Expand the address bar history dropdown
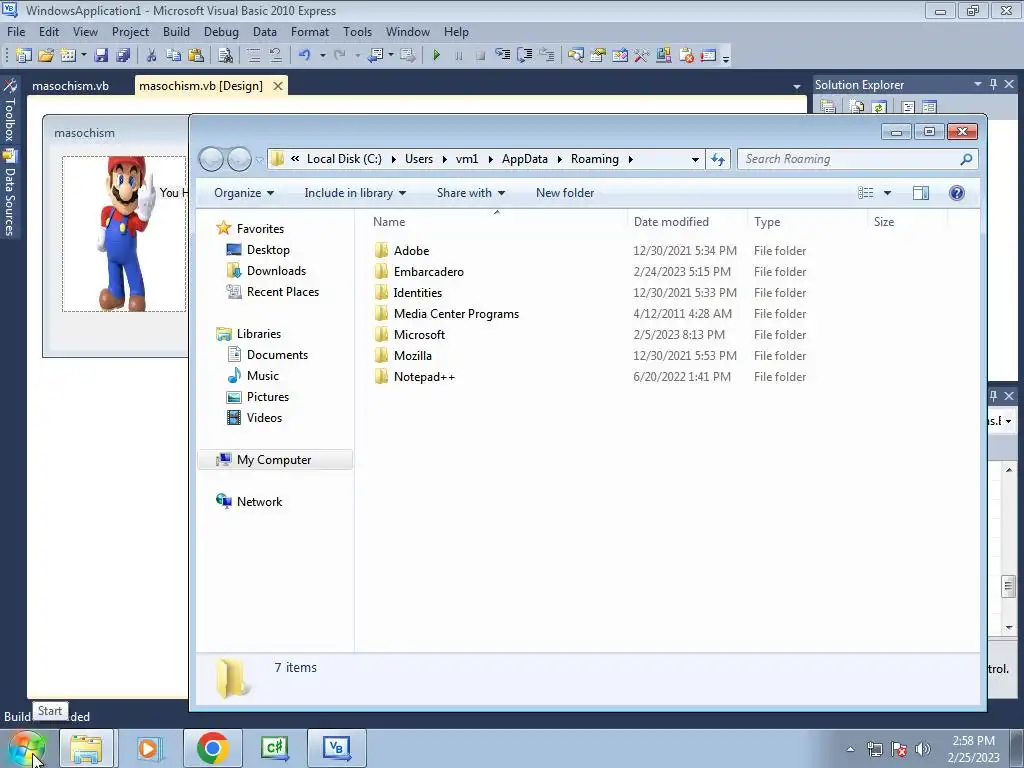Screen dimensions: 1024x768 point(696,159)
